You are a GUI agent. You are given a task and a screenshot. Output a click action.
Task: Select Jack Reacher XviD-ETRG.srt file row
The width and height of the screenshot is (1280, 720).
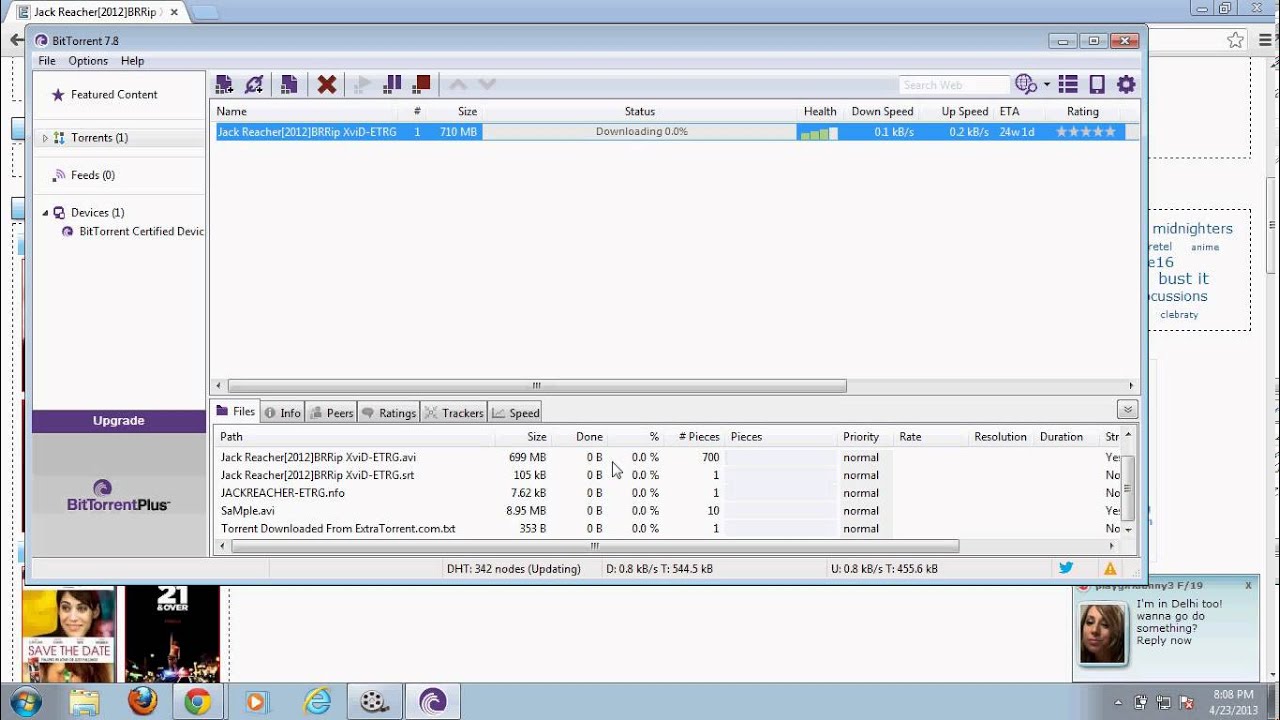[x=666, y=475]
